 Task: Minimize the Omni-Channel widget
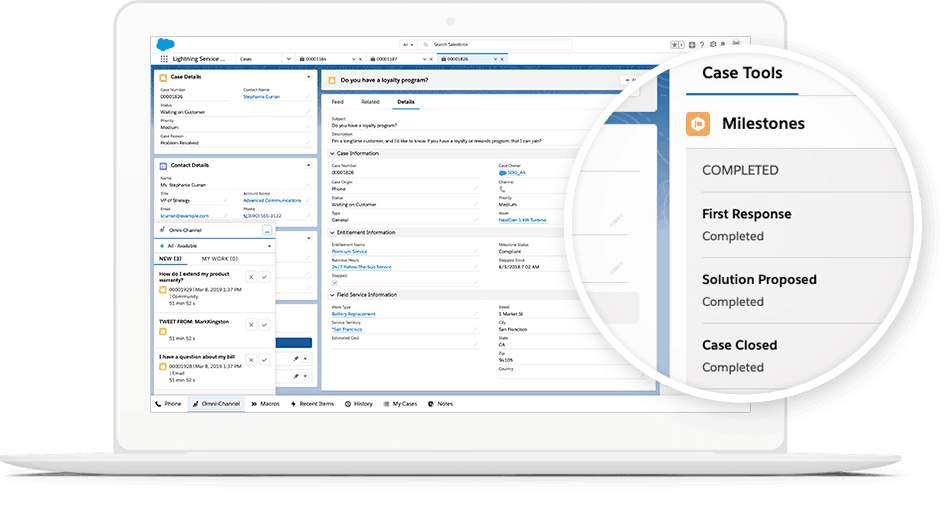(x=267, y=231)
